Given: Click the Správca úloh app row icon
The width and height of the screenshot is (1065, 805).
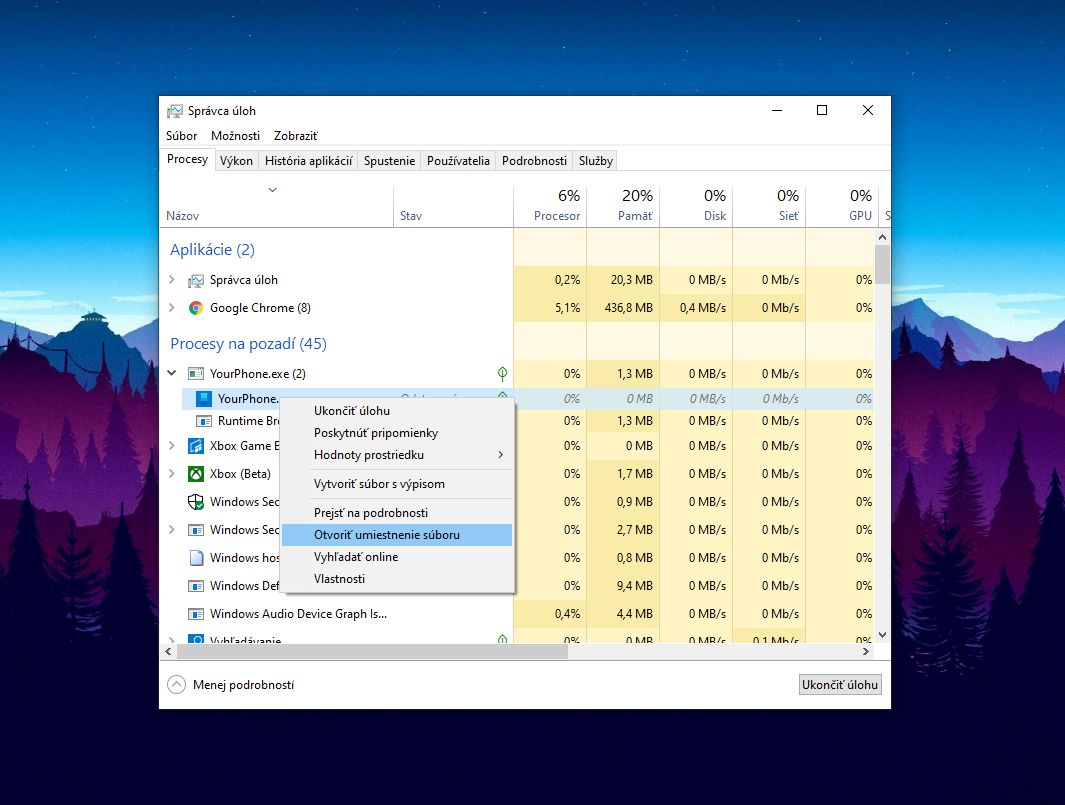Looking at the screenshot, I should pos(196,280).
